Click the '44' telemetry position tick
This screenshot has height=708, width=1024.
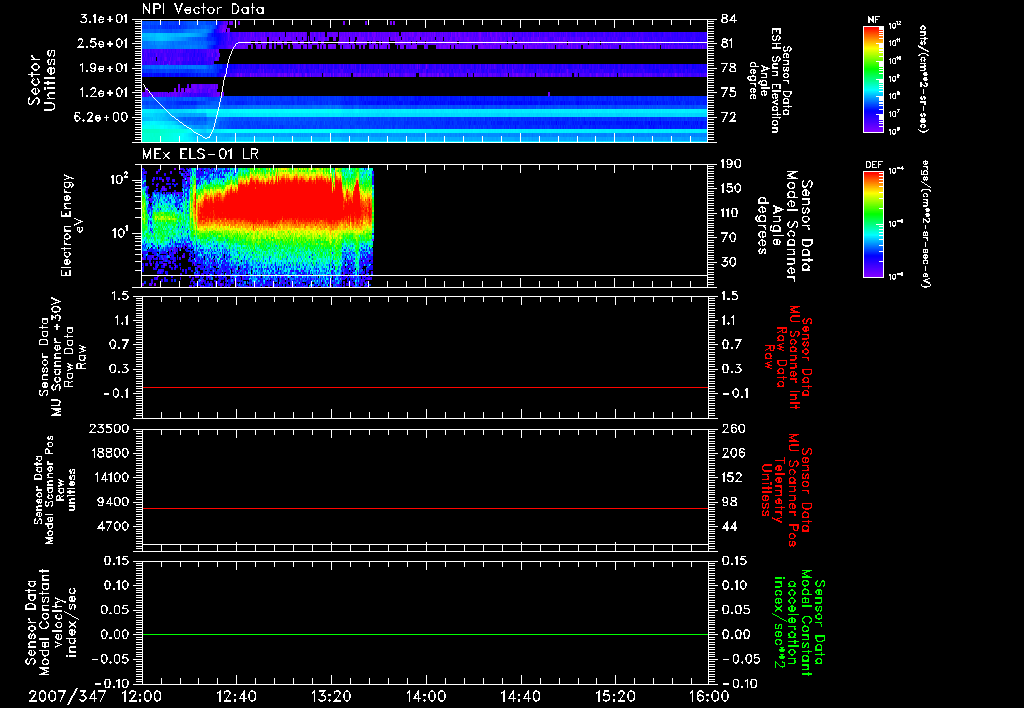[729, 526]
